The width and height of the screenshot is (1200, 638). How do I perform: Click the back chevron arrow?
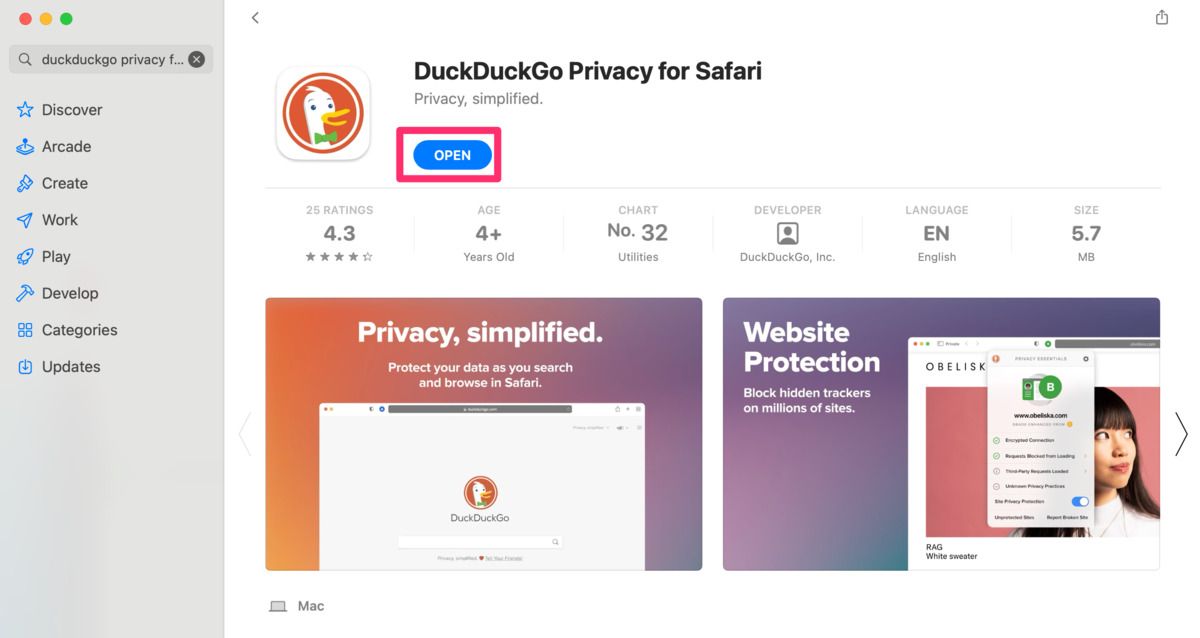tap(255, 18)
